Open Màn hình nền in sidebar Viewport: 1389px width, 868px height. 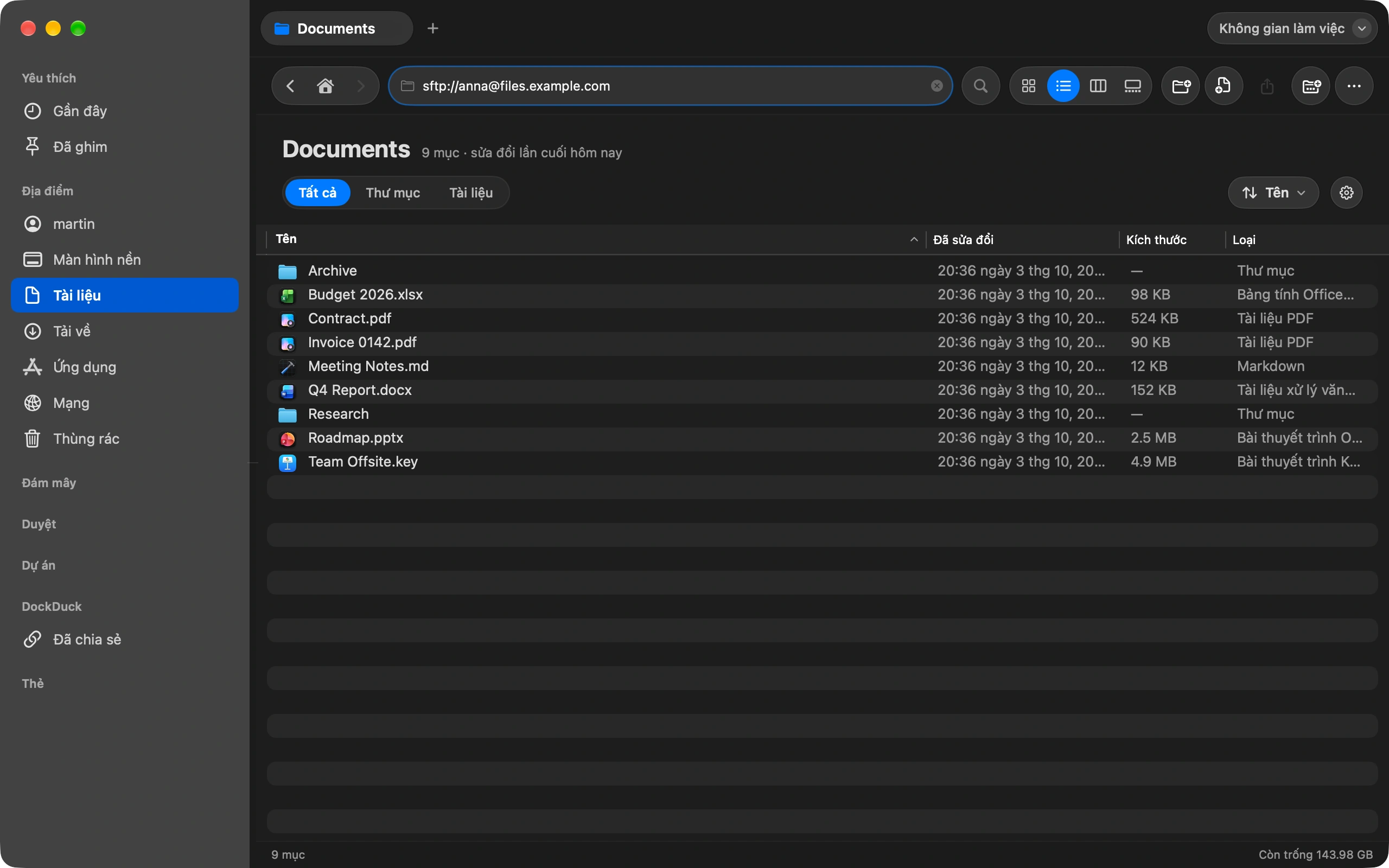point(125,259)
